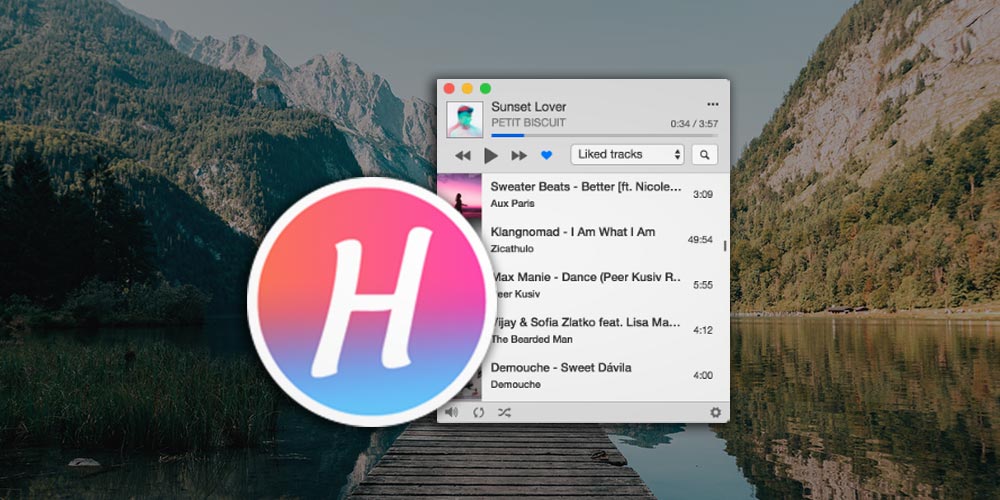Image resolution: width=1000 pixels, height=500 pixels.
Task: Select the Sunset Lover track title
Action: click(529, 107)
